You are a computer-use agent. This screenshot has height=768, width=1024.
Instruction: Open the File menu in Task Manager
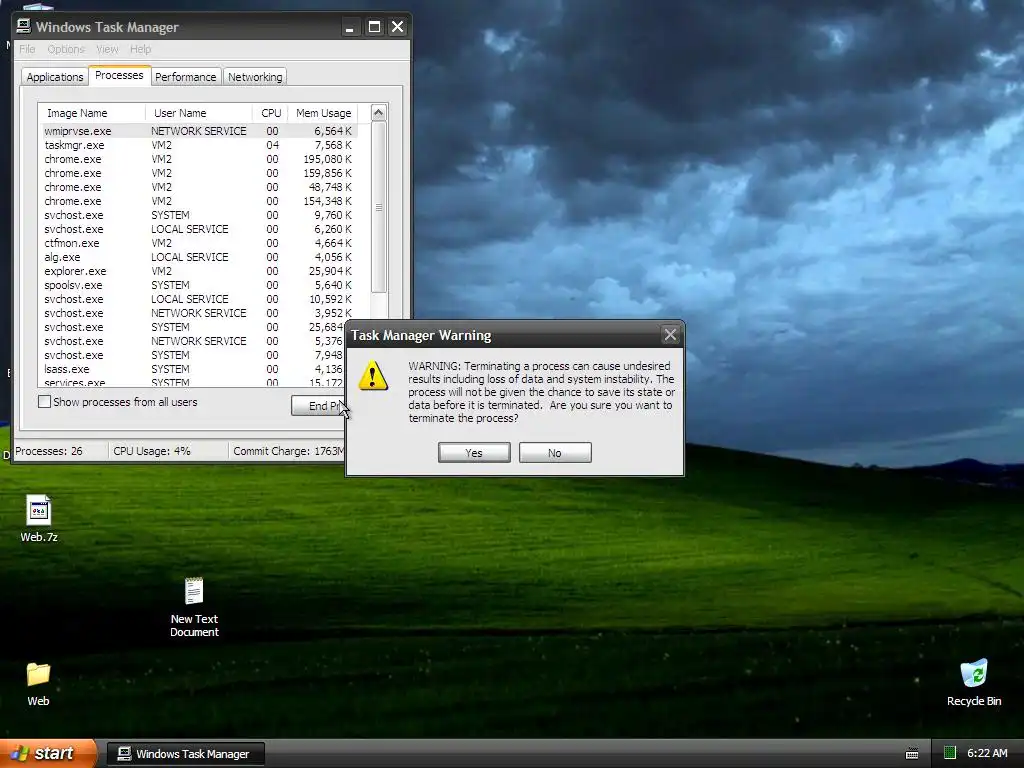coord(27,49)
